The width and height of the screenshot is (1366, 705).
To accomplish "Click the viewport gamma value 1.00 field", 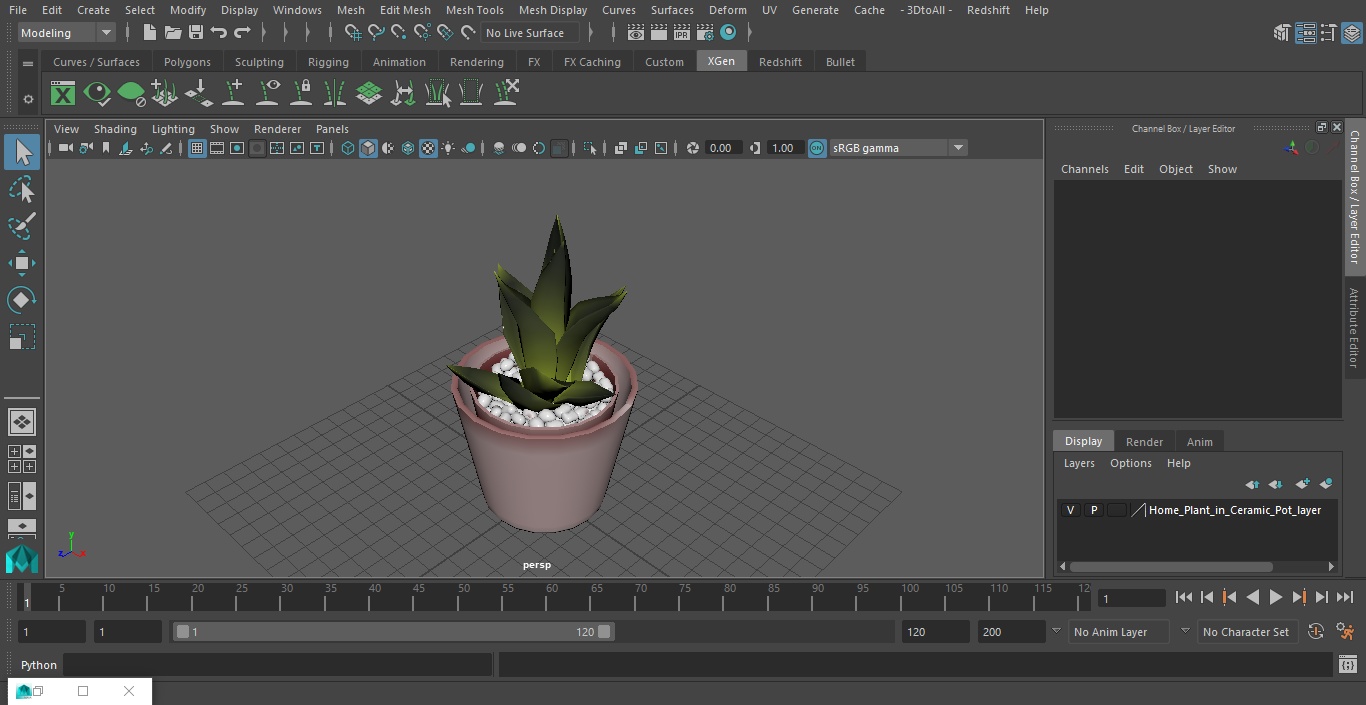I will coord(783,148).
